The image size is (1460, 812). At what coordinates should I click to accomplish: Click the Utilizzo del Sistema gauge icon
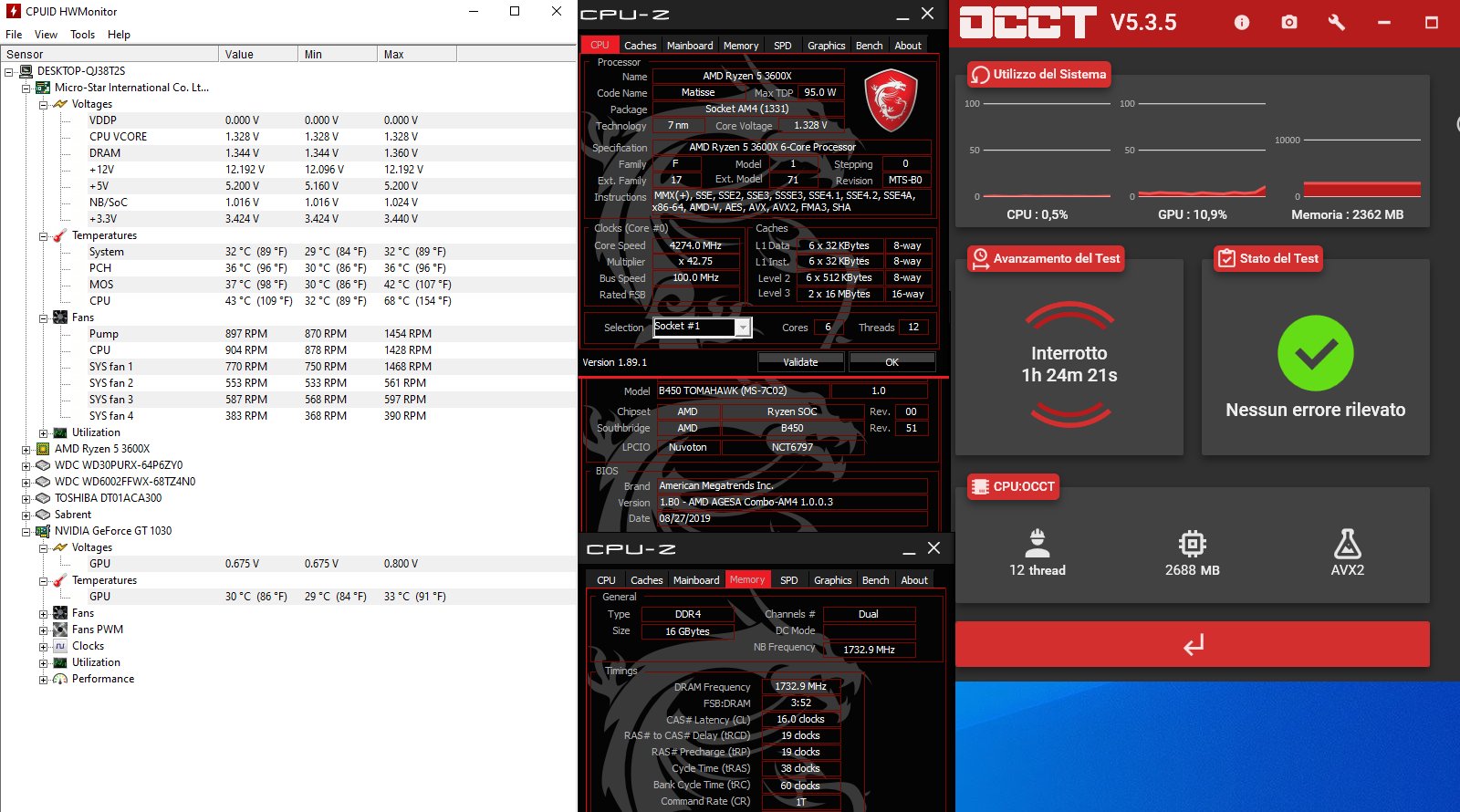click(x=980, y=74)
